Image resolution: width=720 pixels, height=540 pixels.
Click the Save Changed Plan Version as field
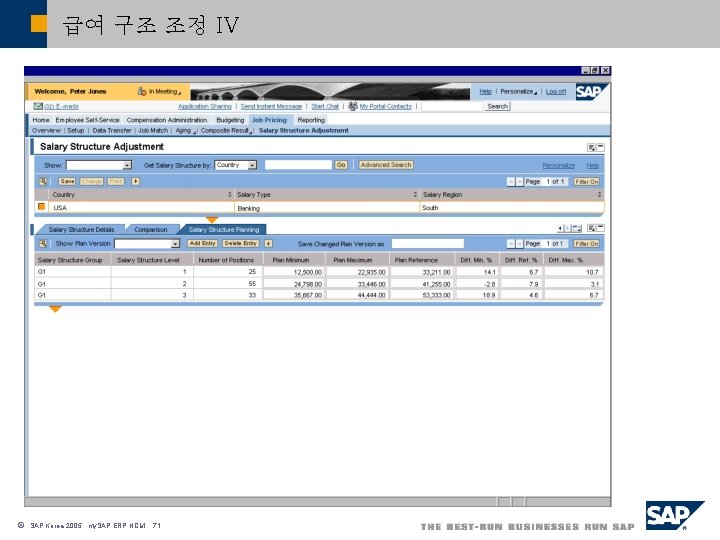click(428, 243)
